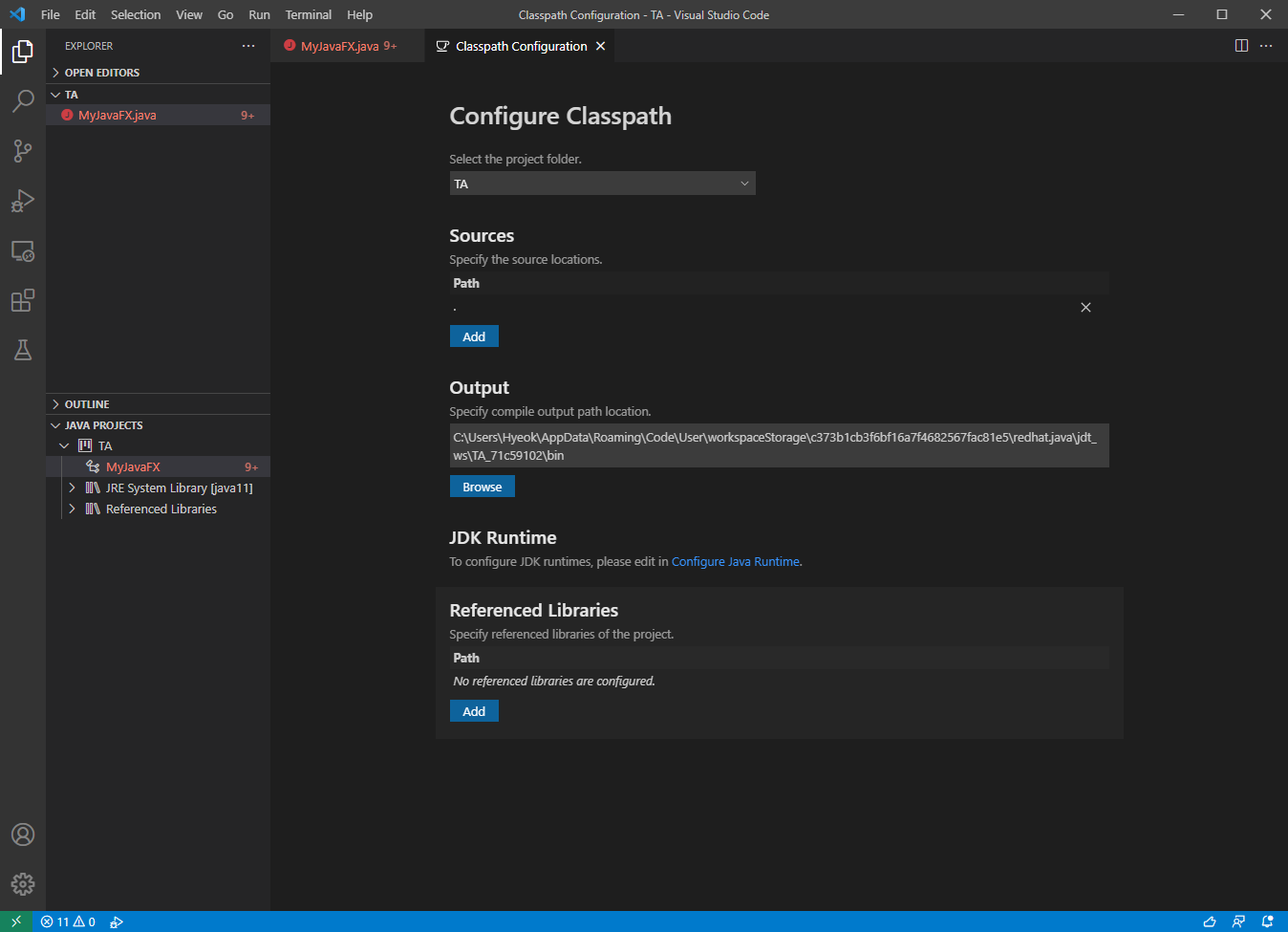Collapse the TA folder section in Explorer
Image resolution: width=1288 pixels, height=932 pixels.
coord(159,95)
